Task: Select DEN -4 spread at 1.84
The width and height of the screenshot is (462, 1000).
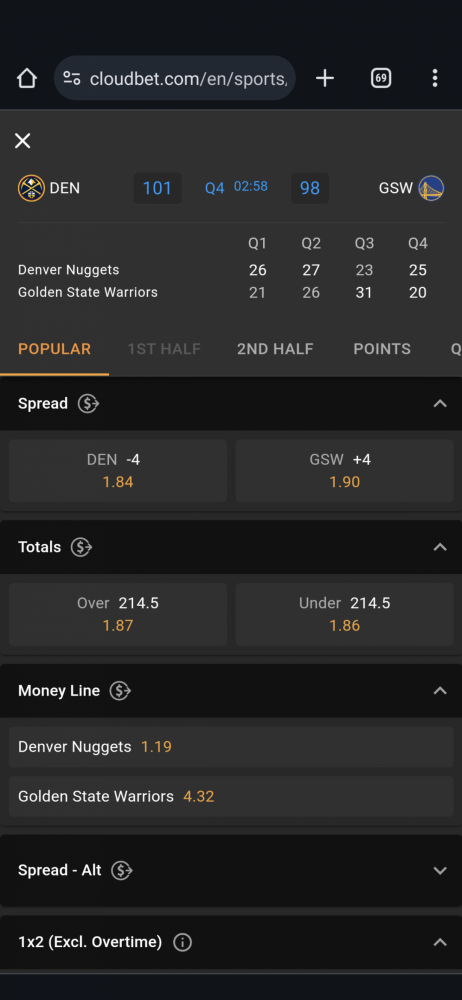Action: click(118, 471)
